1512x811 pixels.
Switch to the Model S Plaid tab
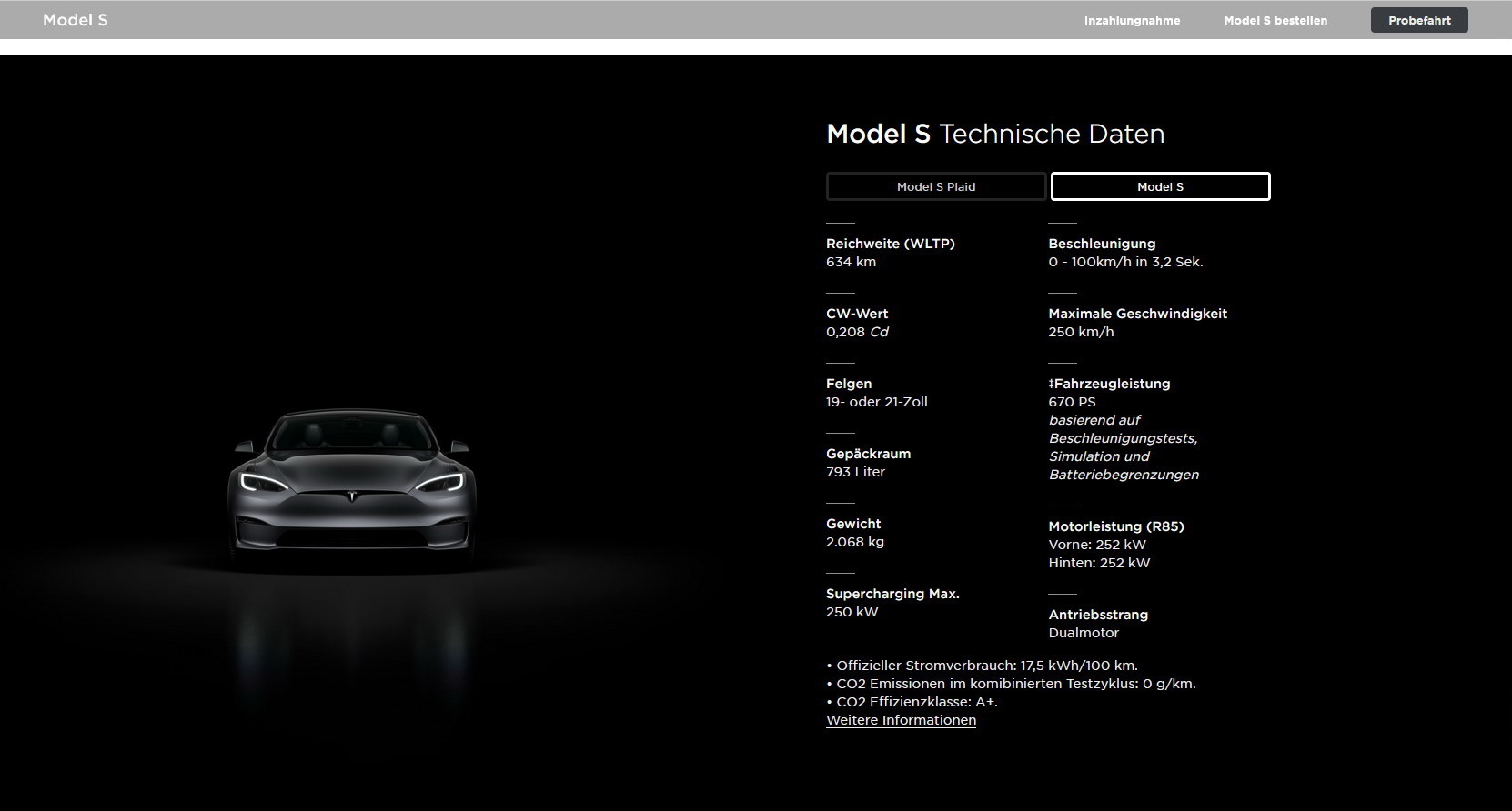[x=936, y=186]
